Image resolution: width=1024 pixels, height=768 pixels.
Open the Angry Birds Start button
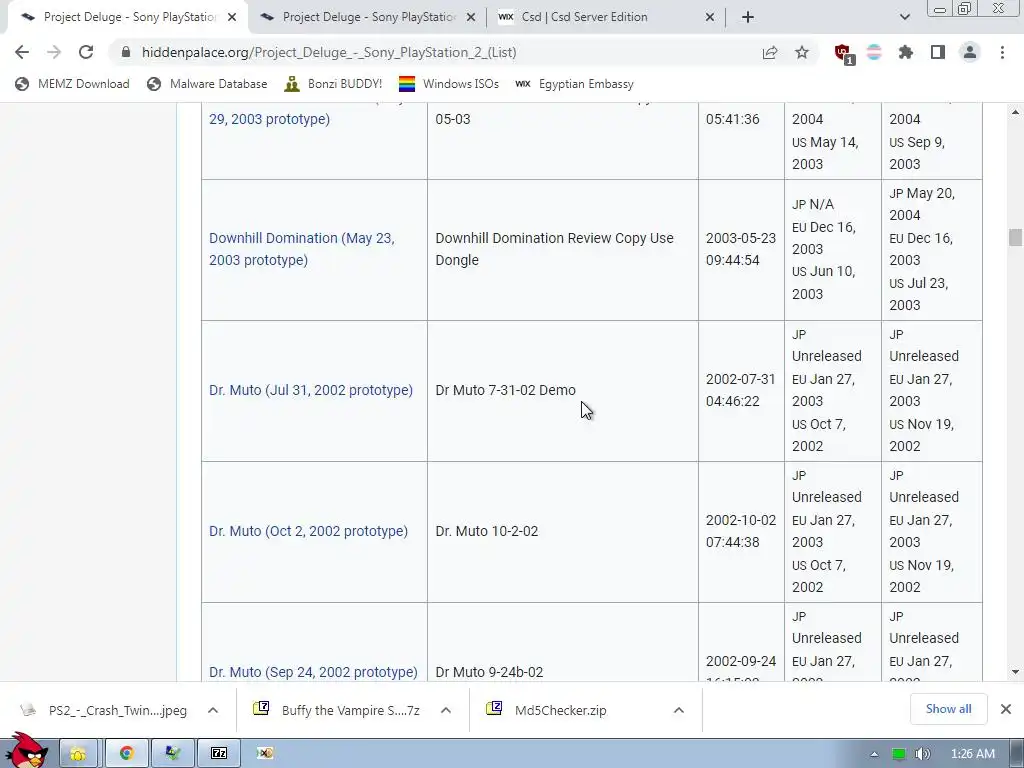tap(26, 752)
